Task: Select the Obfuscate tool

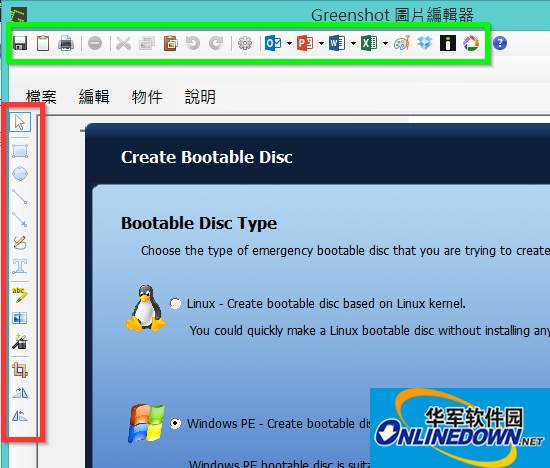Action: tap(20, 318)
